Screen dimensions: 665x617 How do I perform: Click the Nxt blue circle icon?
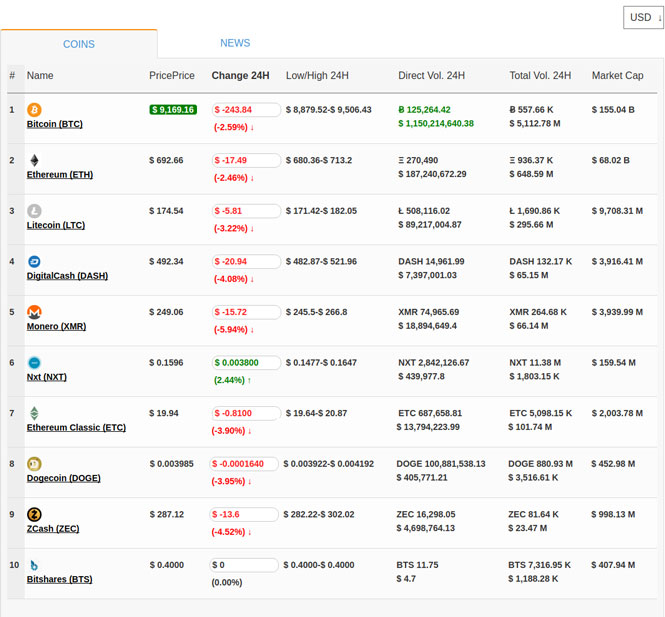(x=34, y=363)
